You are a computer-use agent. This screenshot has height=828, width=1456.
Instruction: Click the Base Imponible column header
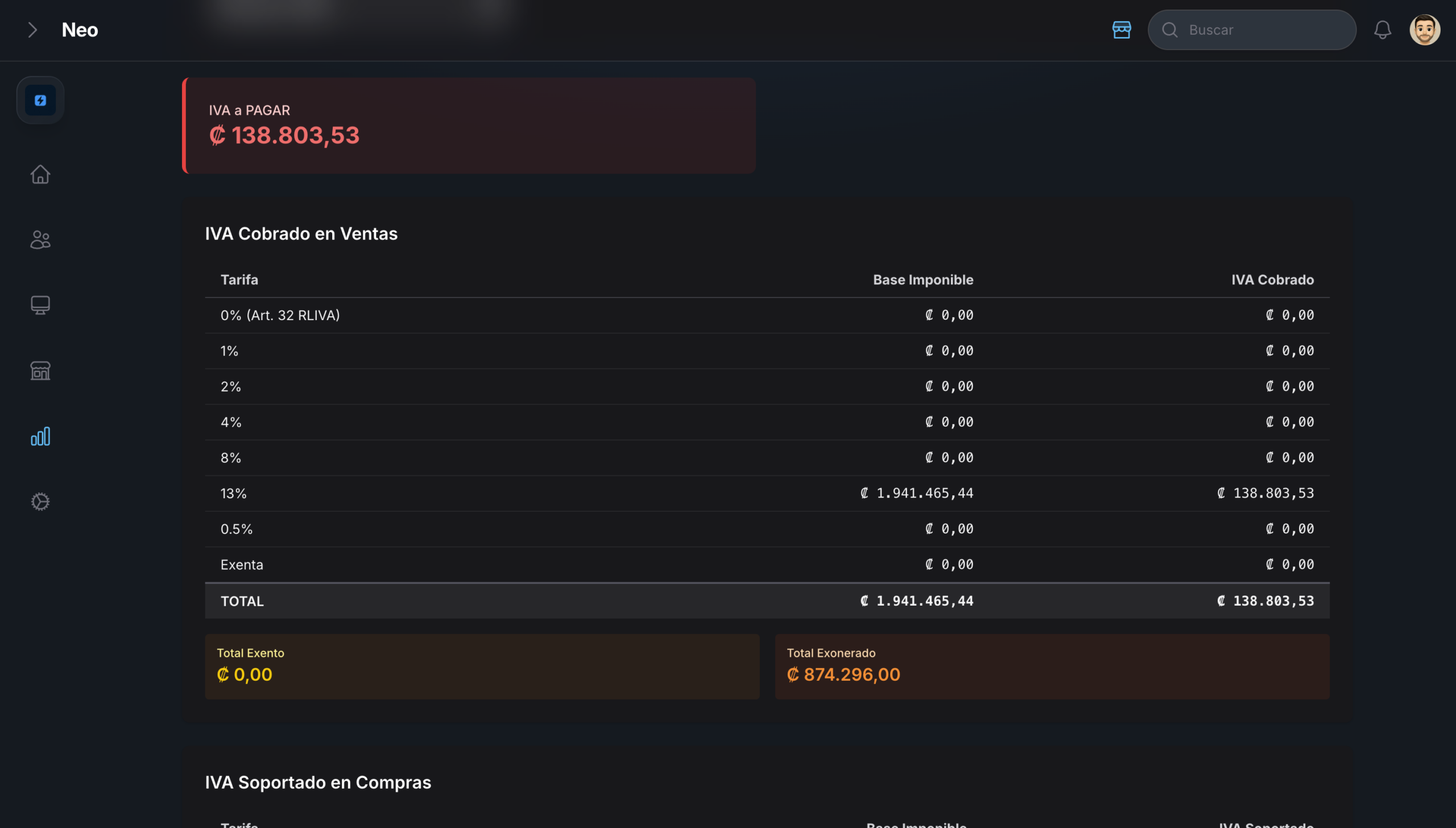click(x=923, y=280)
